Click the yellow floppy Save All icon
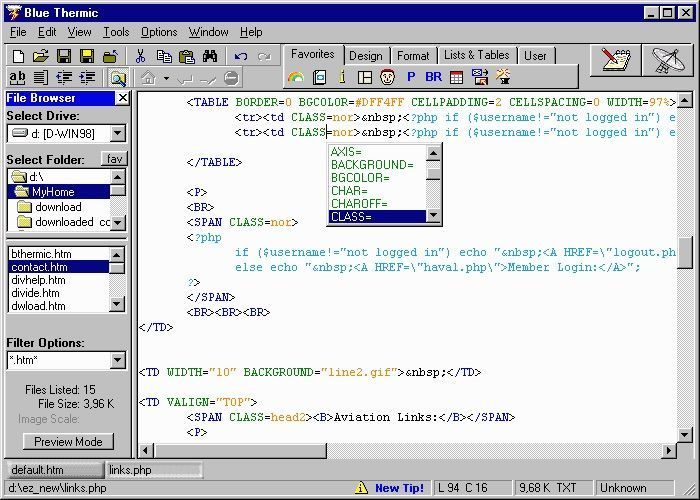This screenshot has width=700, height=500. 87,56
